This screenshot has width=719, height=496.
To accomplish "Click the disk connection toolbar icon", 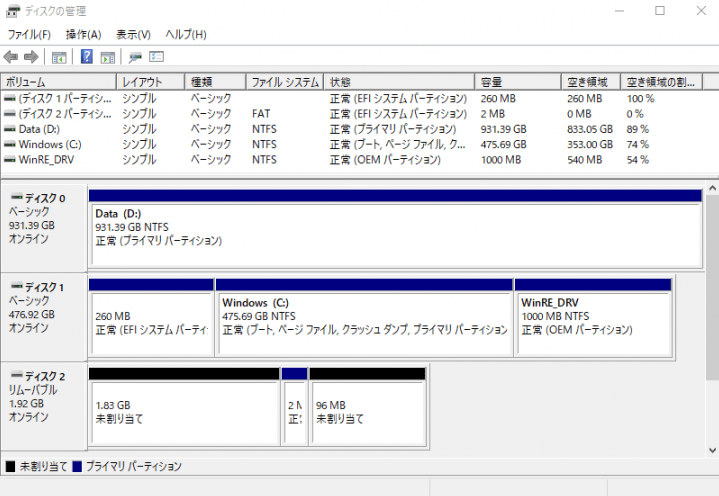I will (135, 57).
